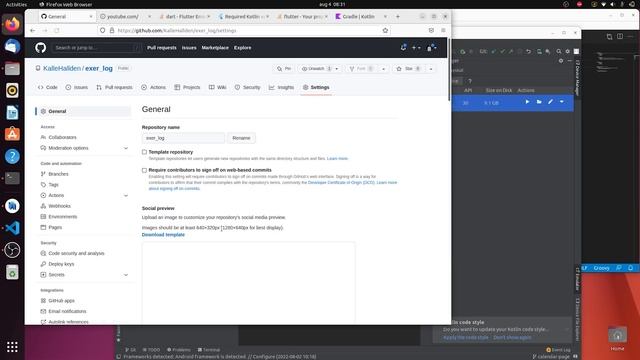This screenshot has width=640, height=360.
Task: Bookmark page with star icon in Firefox
Action: (385, 31)
